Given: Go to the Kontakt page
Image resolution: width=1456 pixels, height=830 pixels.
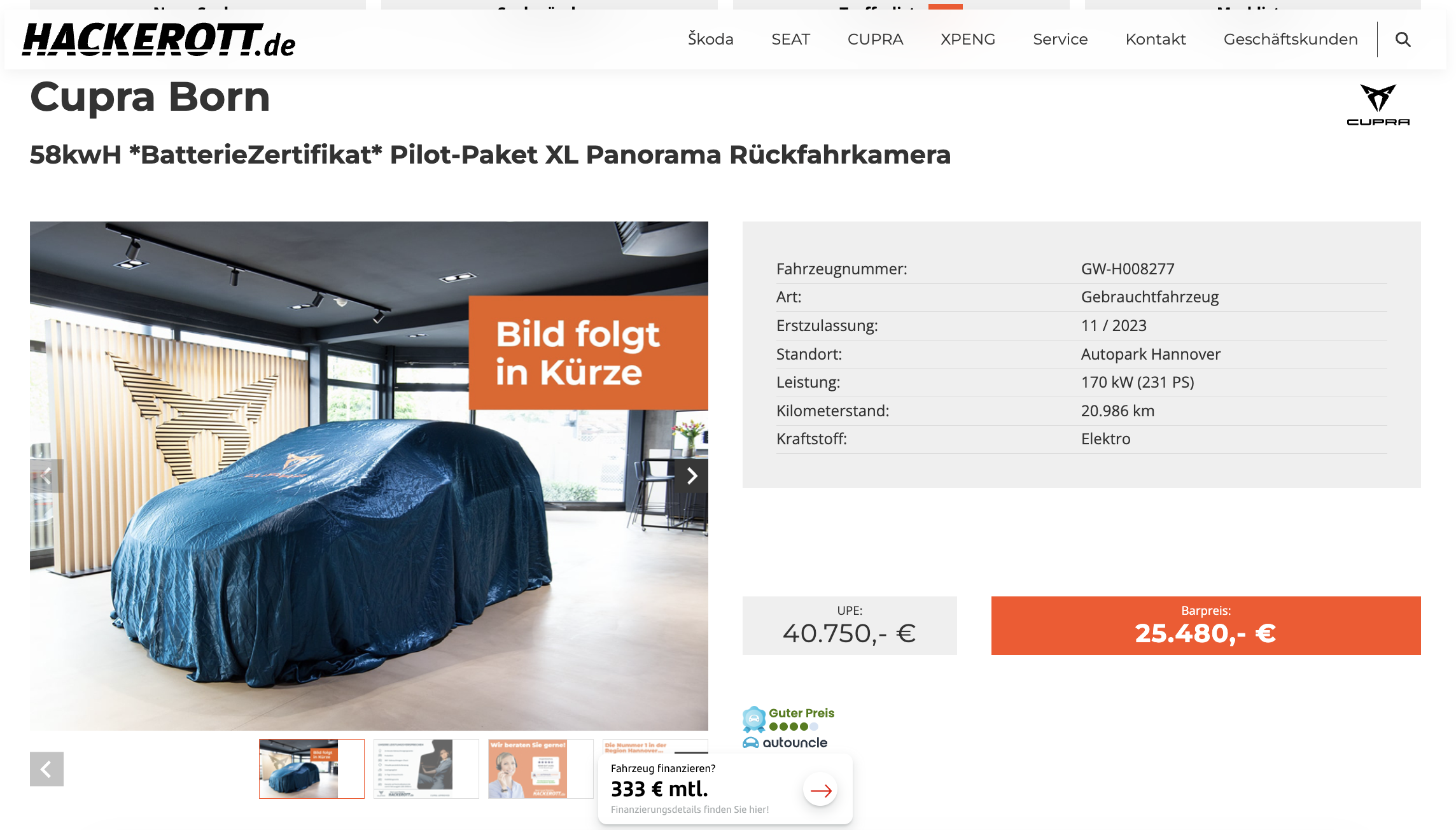Looking at the screenshot, I should click(x=1156, y=39).
